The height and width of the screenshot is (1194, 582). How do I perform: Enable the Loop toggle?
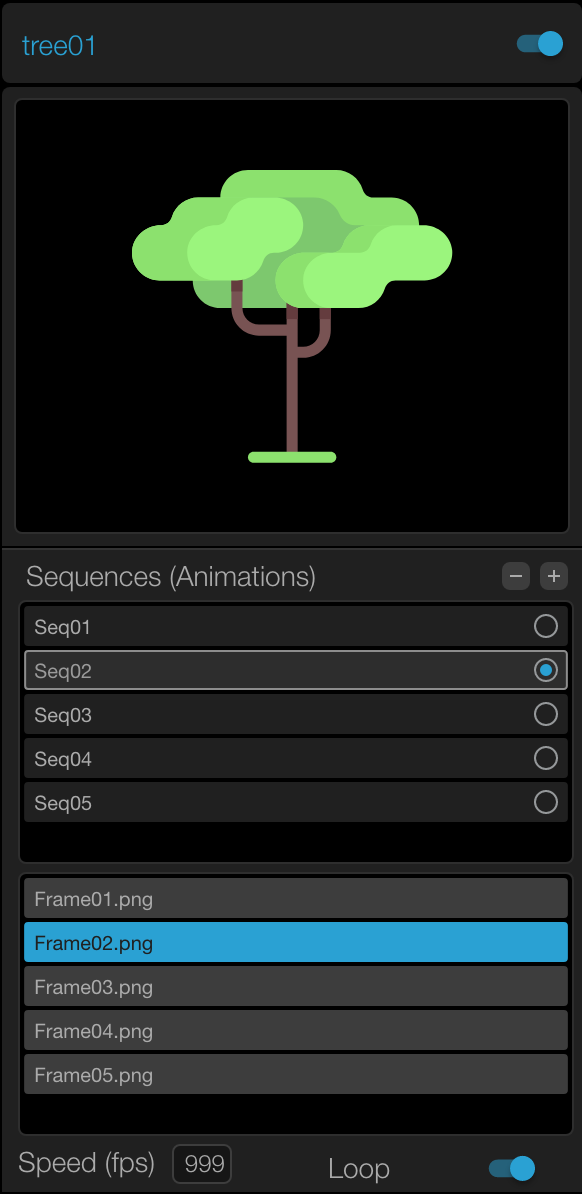tap(510, 1167)
